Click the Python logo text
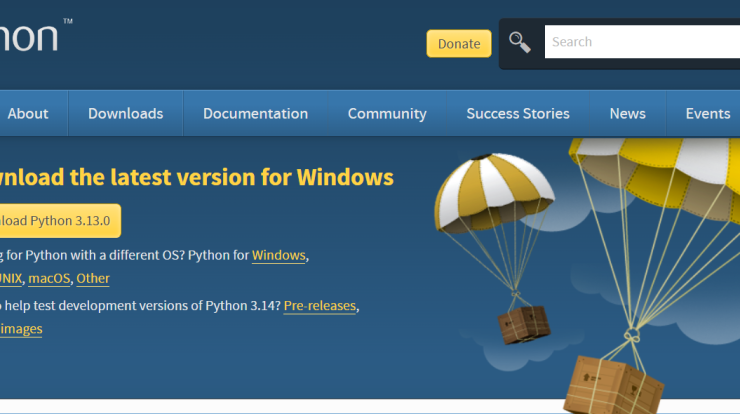This screenshot has width=740, height=414. (x=29, y=38)
